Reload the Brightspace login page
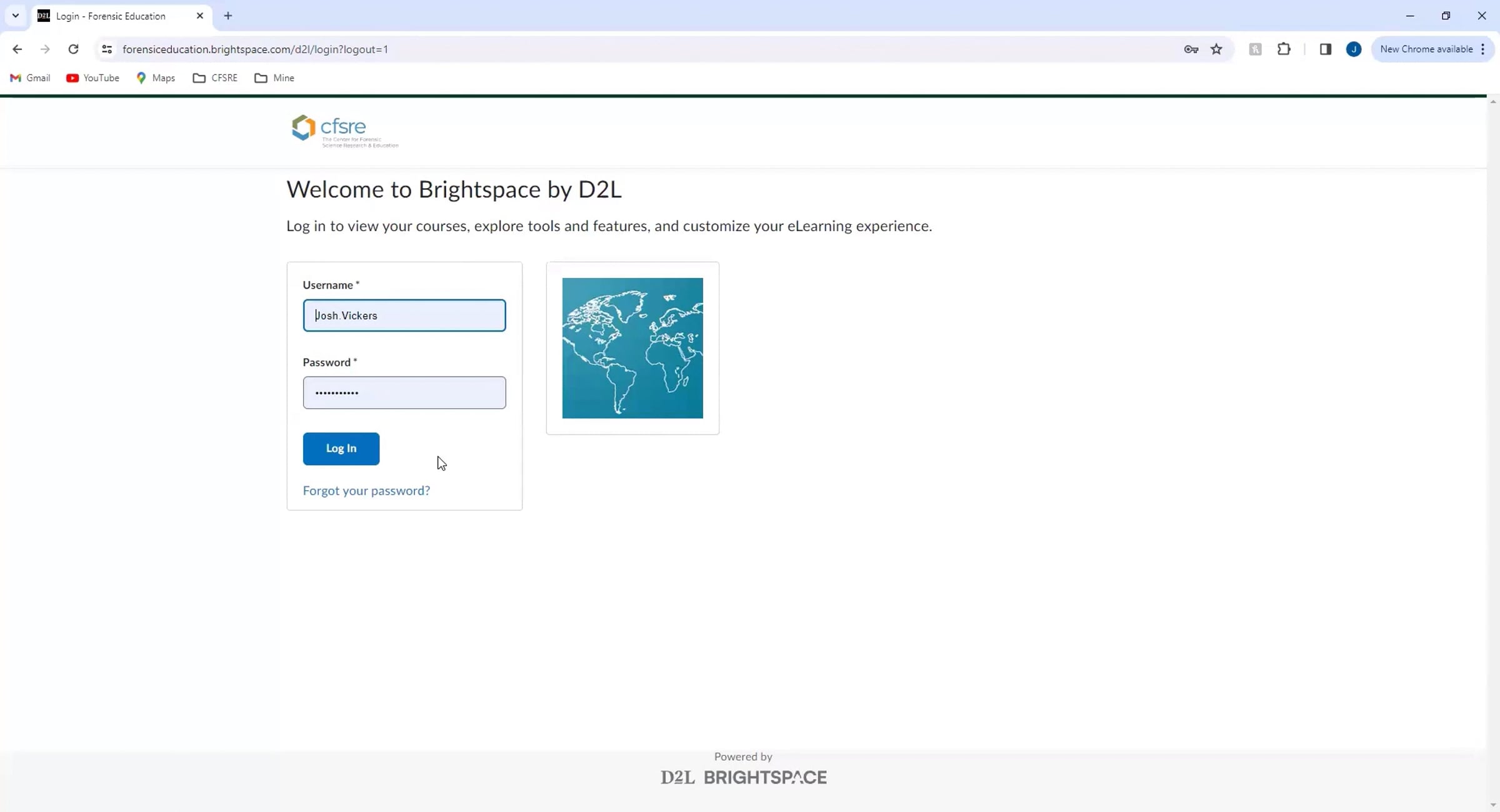 pyautogui.click(x=73, y=49)
